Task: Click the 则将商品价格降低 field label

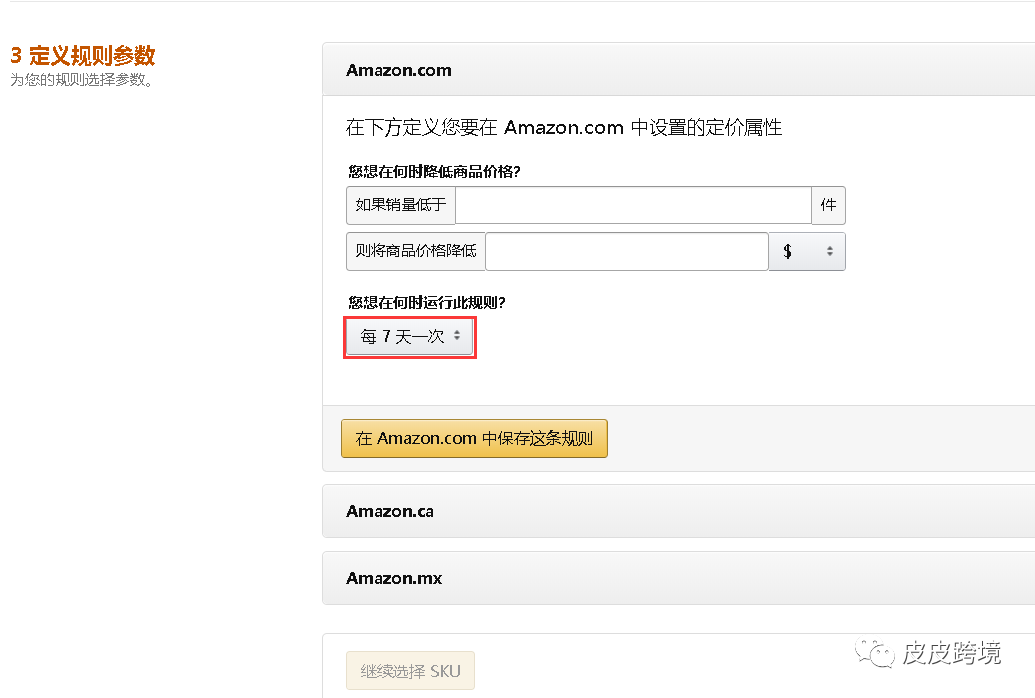Action: point(415,252)
